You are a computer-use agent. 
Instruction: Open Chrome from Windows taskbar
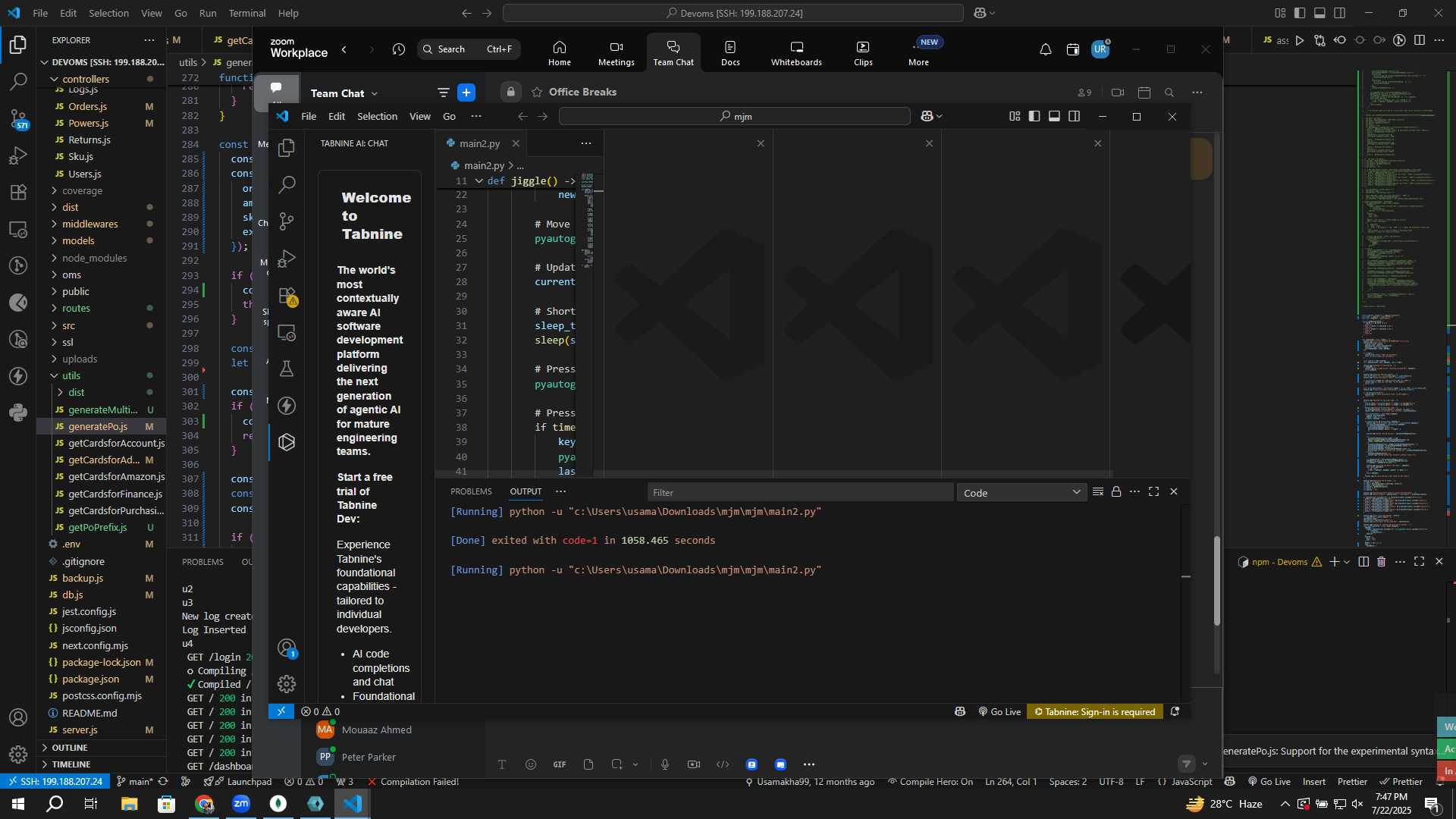click(205, 804)
